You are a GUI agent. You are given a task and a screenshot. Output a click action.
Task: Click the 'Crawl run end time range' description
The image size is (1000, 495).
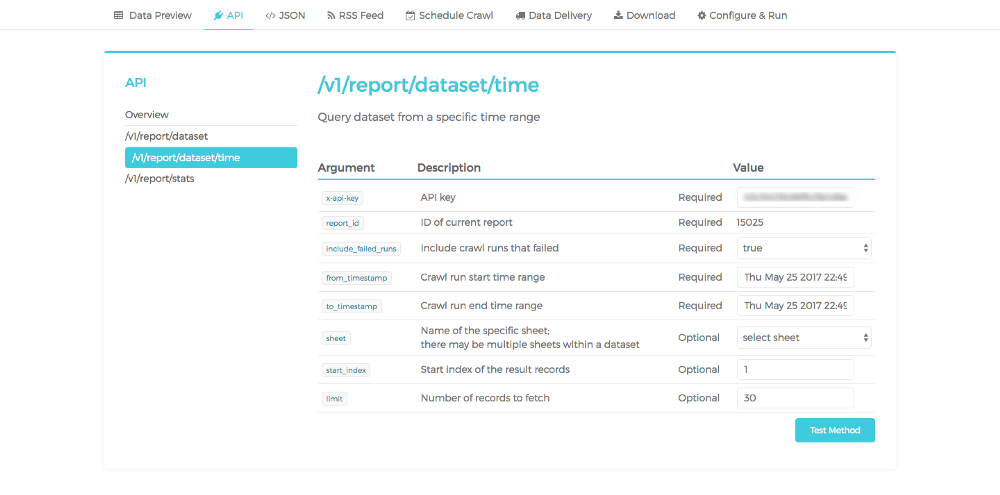coord(482,306)
